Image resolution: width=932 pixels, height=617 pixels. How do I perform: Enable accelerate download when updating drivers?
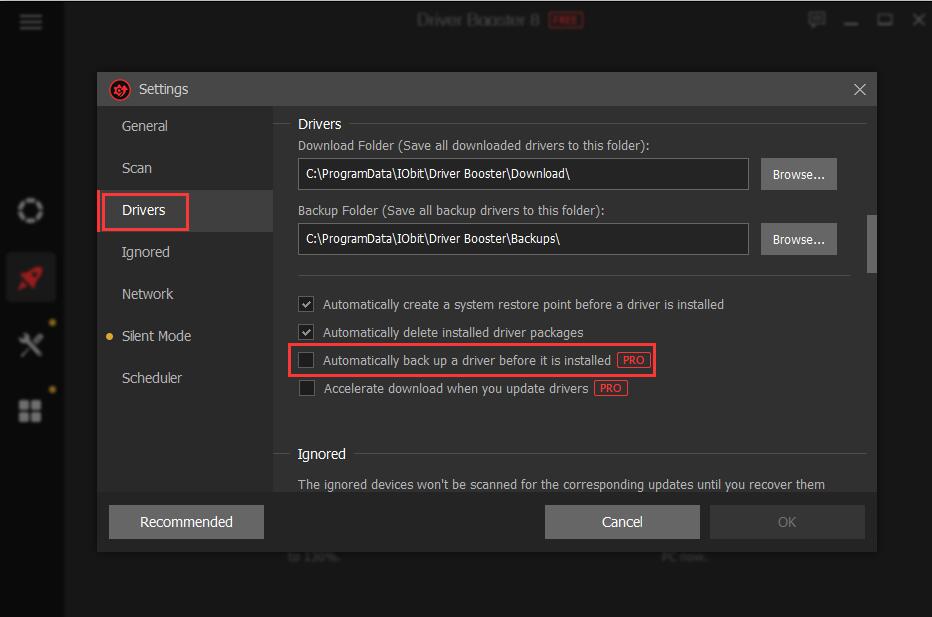click(307, 388)
